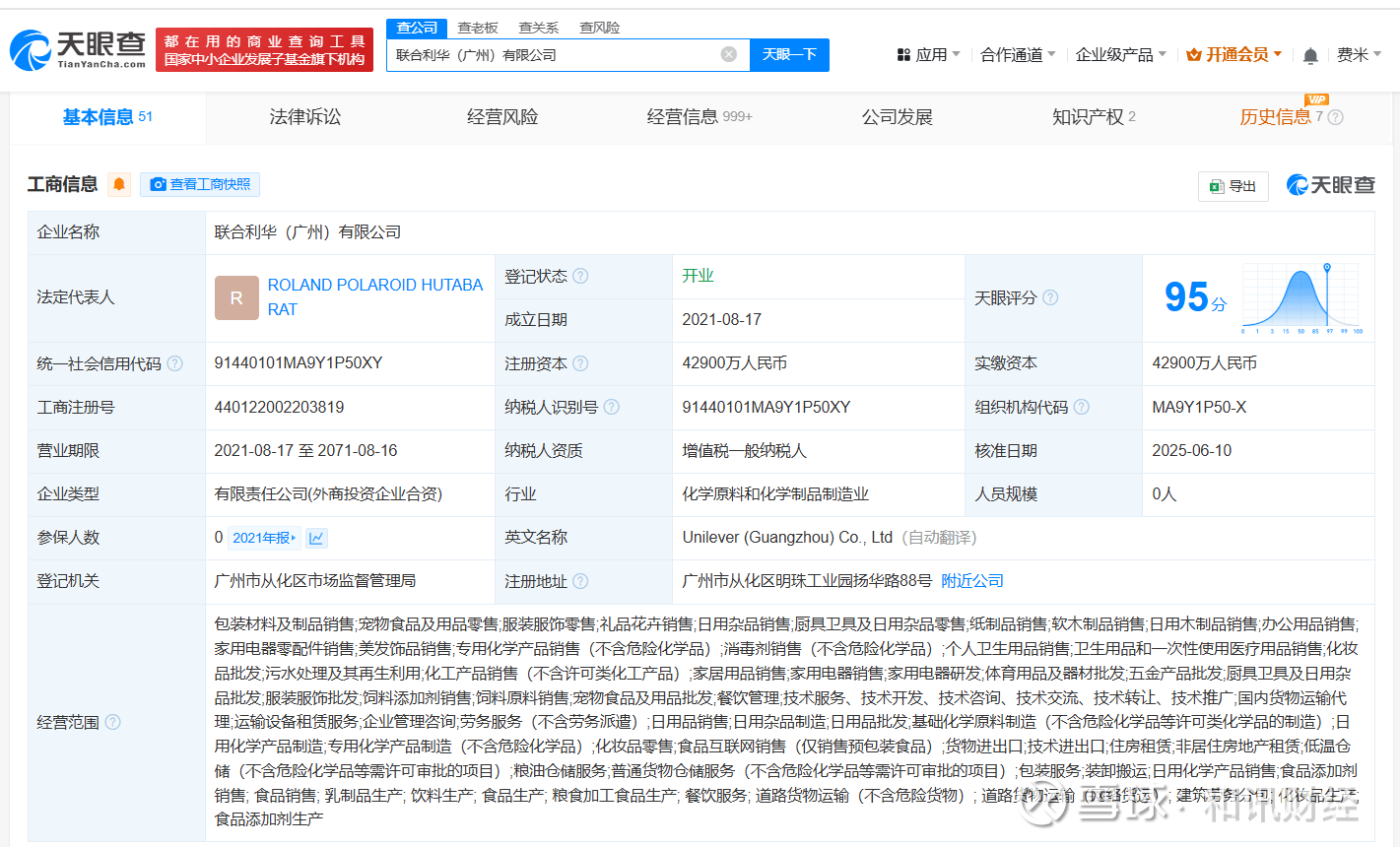Click the industry value 化学原料和化学制品制造业
Image resolution: width=1400 pixels, height=847 pixels.
[x=775, y=494]
